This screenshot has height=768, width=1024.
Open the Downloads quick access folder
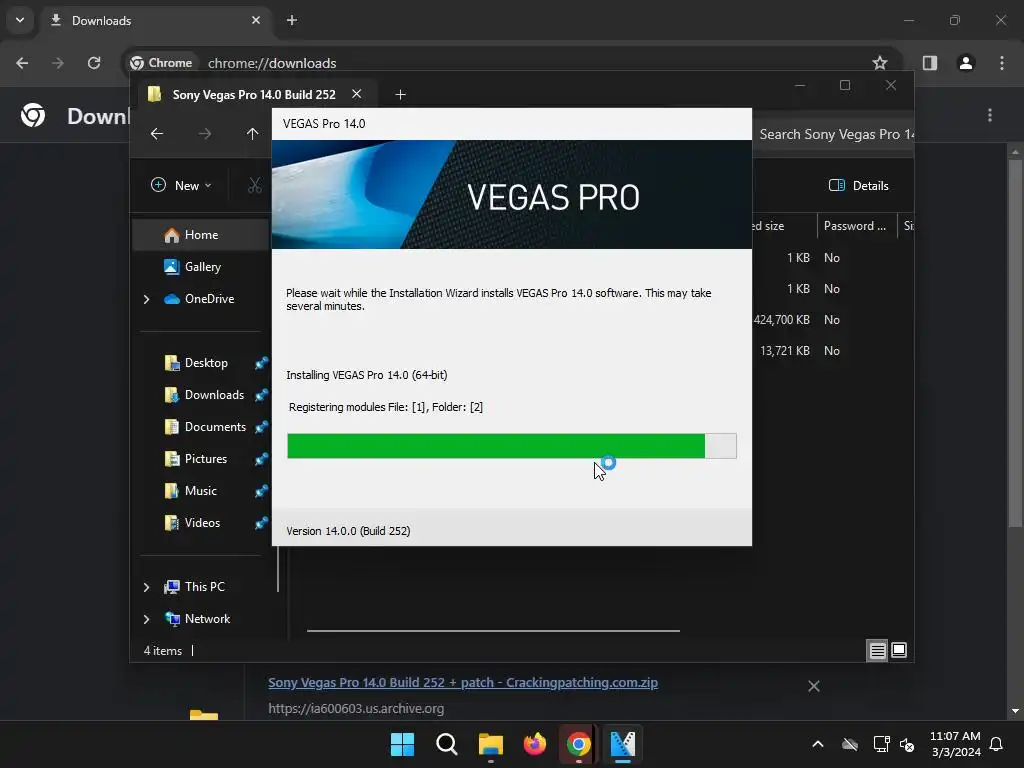[x=204, y=394]
